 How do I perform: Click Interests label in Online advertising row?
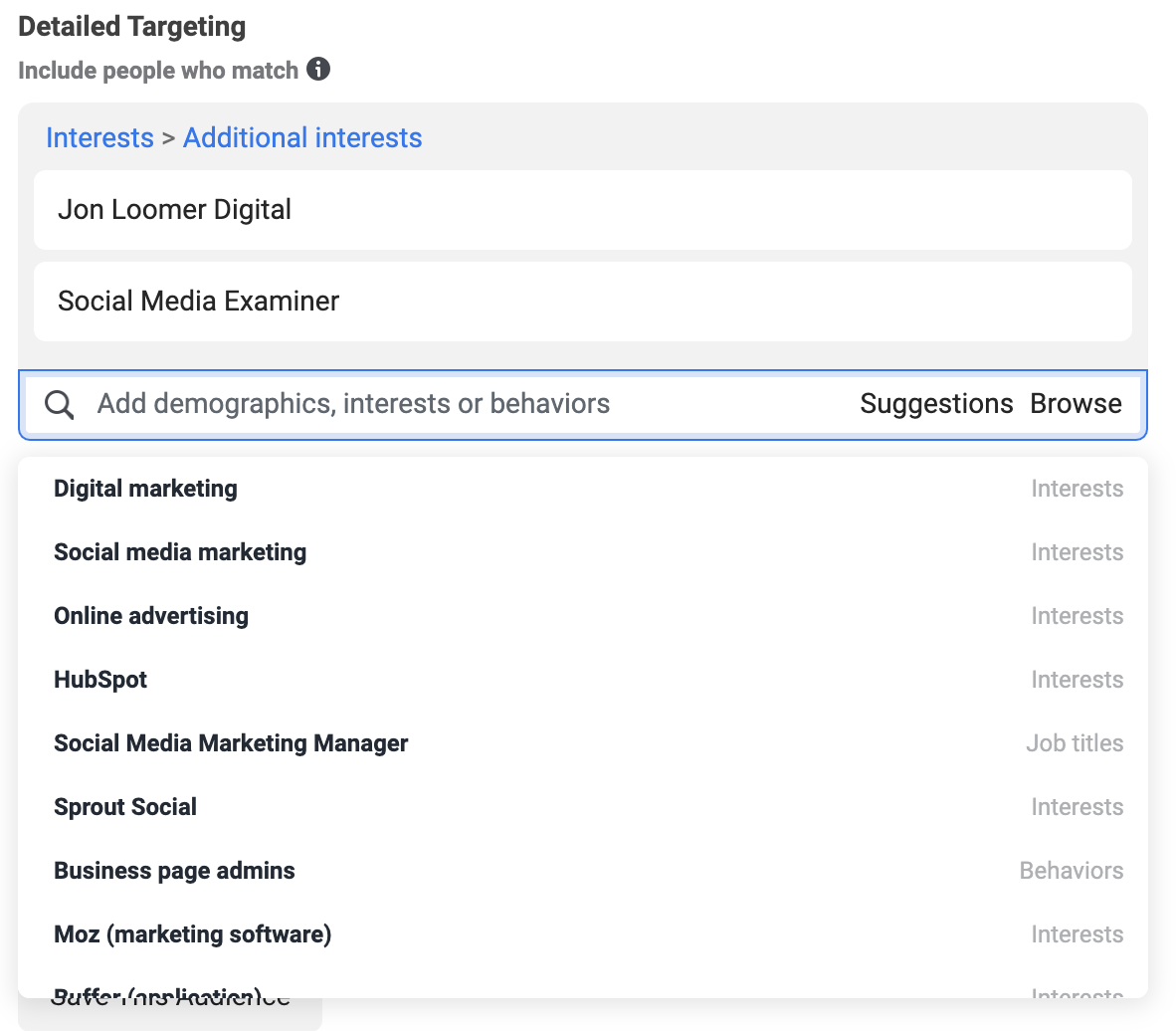[x=1077, y=616]
